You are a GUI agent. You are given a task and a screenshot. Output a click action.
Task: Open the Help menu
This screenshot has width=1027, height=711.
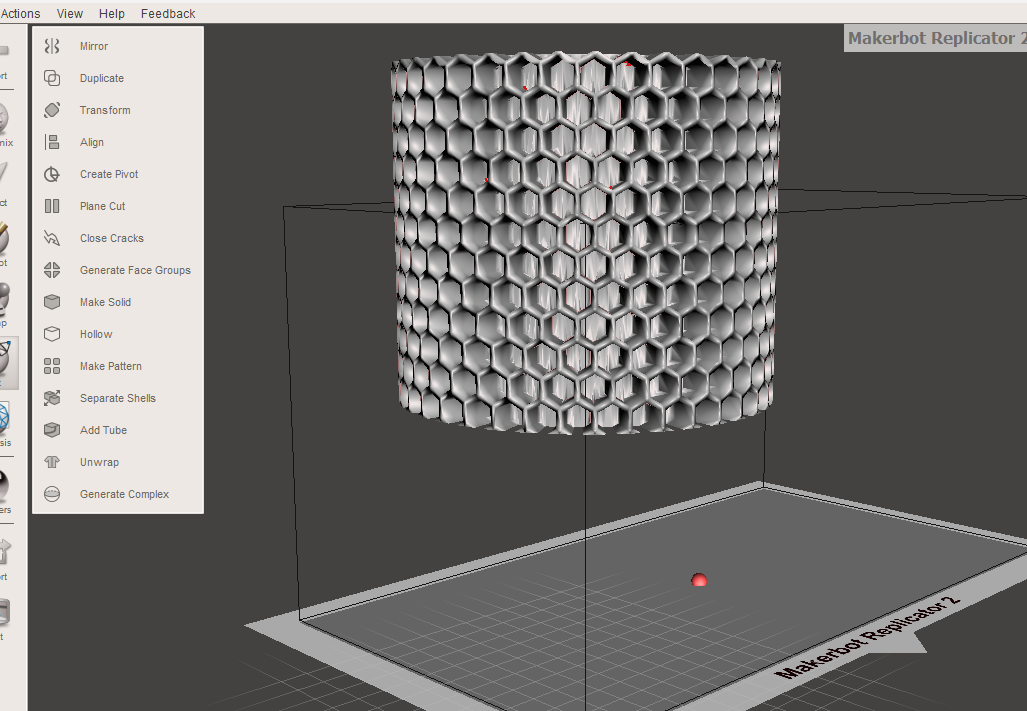pyautogui.click(x=111, y=13)
